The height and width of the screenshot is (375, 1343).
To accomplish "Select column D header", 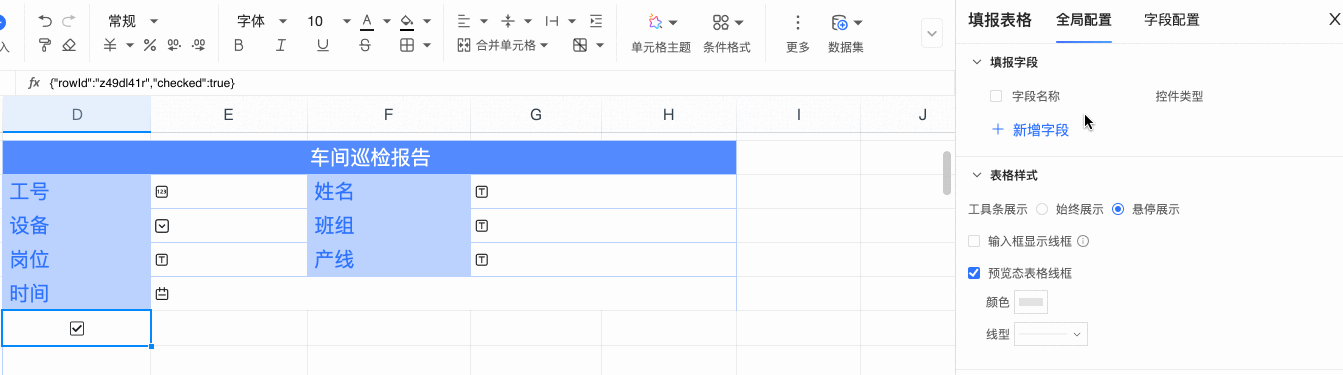I will pos(77,115).
